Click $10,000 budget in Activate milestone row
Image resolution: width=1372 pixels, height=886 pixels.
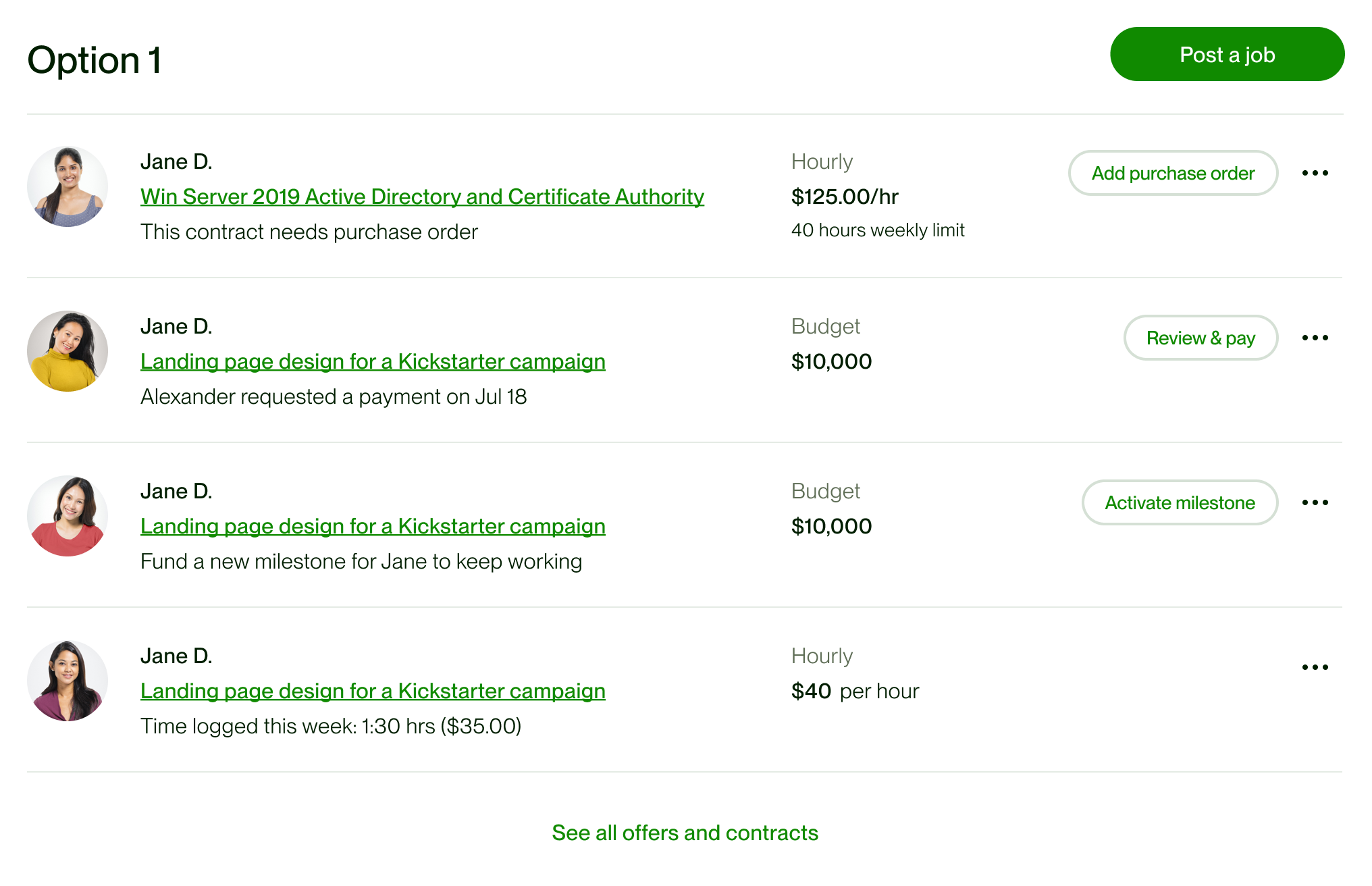tap(831, 526)
